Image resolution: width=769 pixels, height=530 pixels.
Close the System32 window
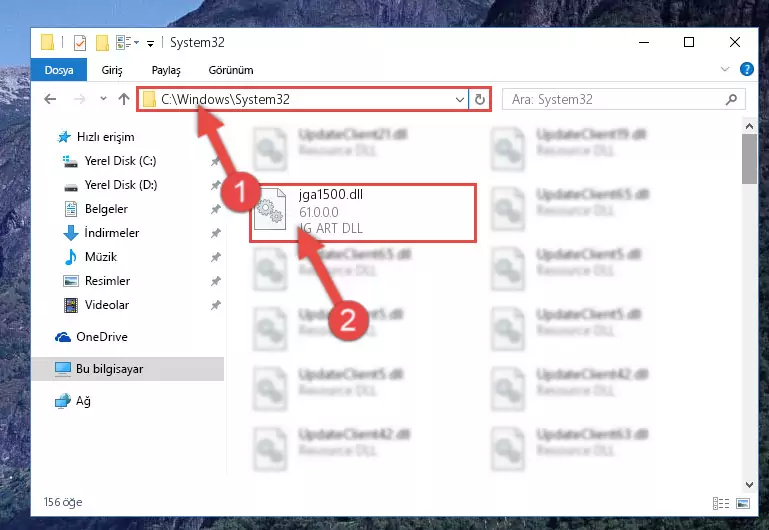(734, 43)
